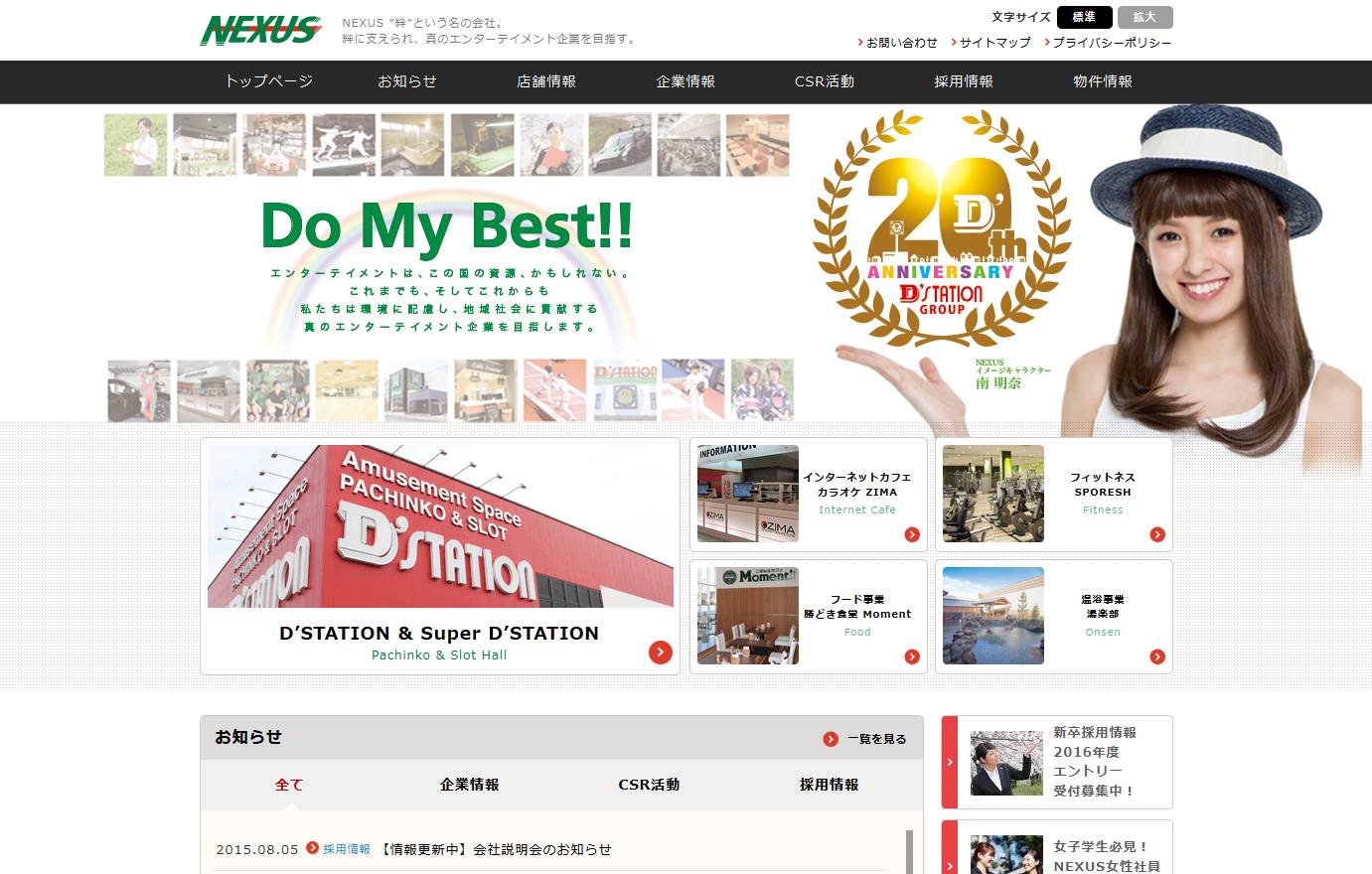The height and width of the screenshot is (874, 1372).
Task: Open 企業情報 in the navigation bar
Action: (x=686, y=81)
